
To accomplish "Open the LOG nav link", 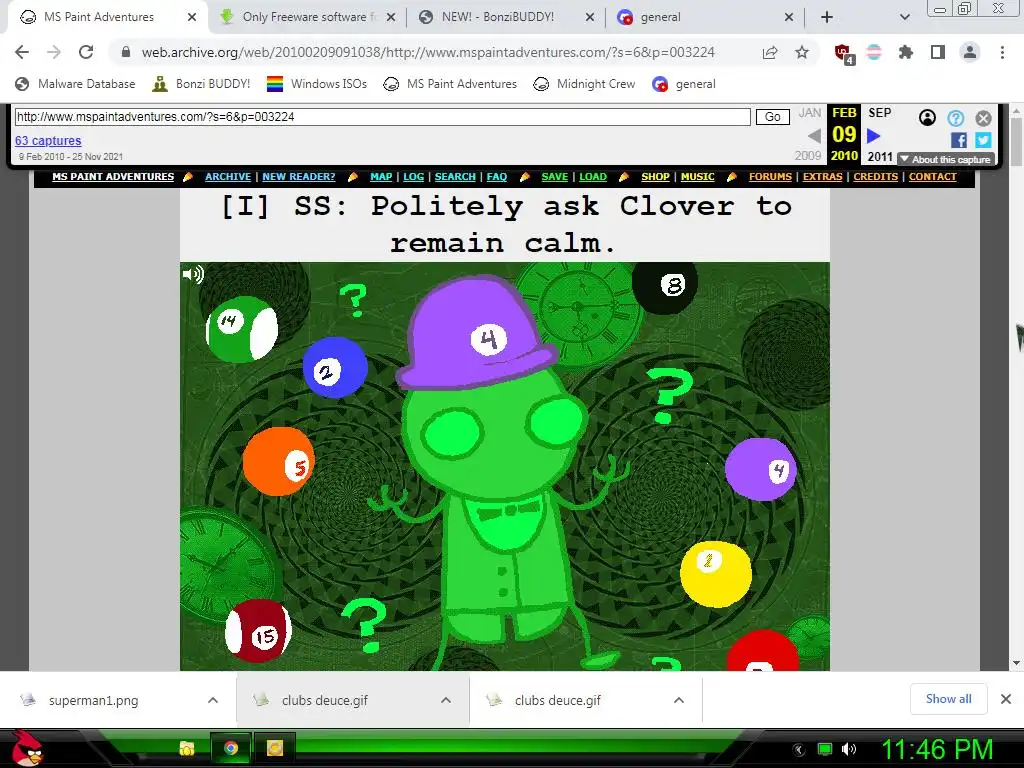I will [x=413, y=177].
